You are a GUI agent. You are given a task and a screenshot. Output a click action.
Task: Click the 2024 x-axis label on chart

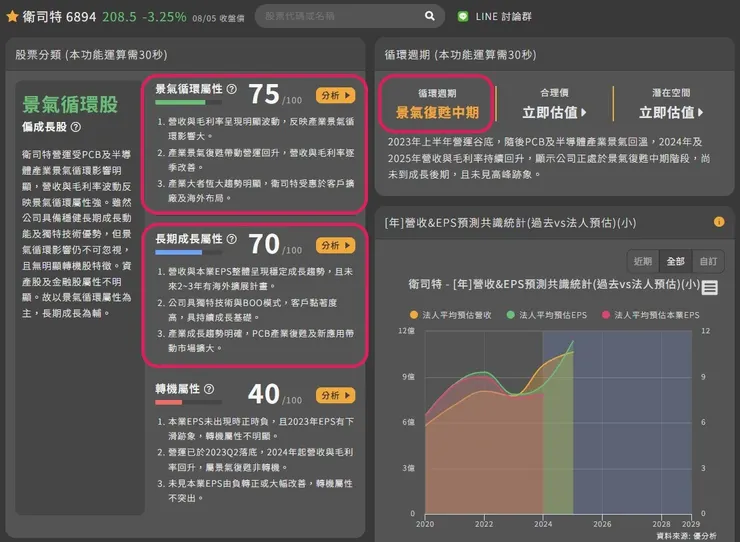click(x=543, y=524)
